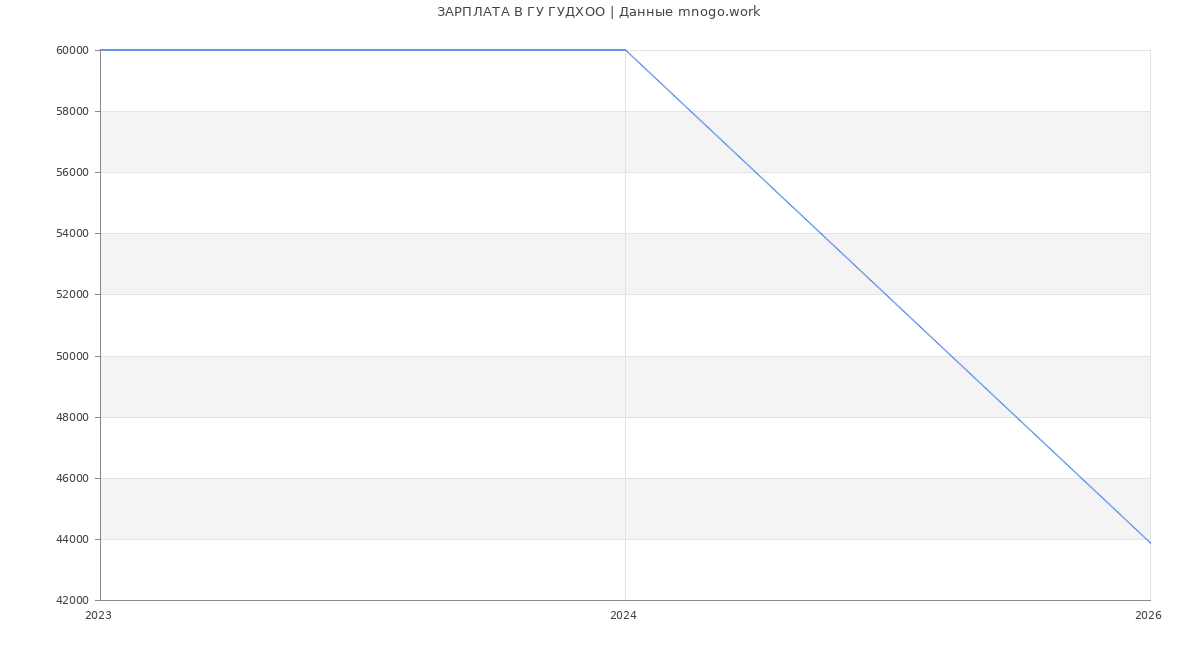
Task: Click the 58000 y-axis label
Action: tap(72, 111)
